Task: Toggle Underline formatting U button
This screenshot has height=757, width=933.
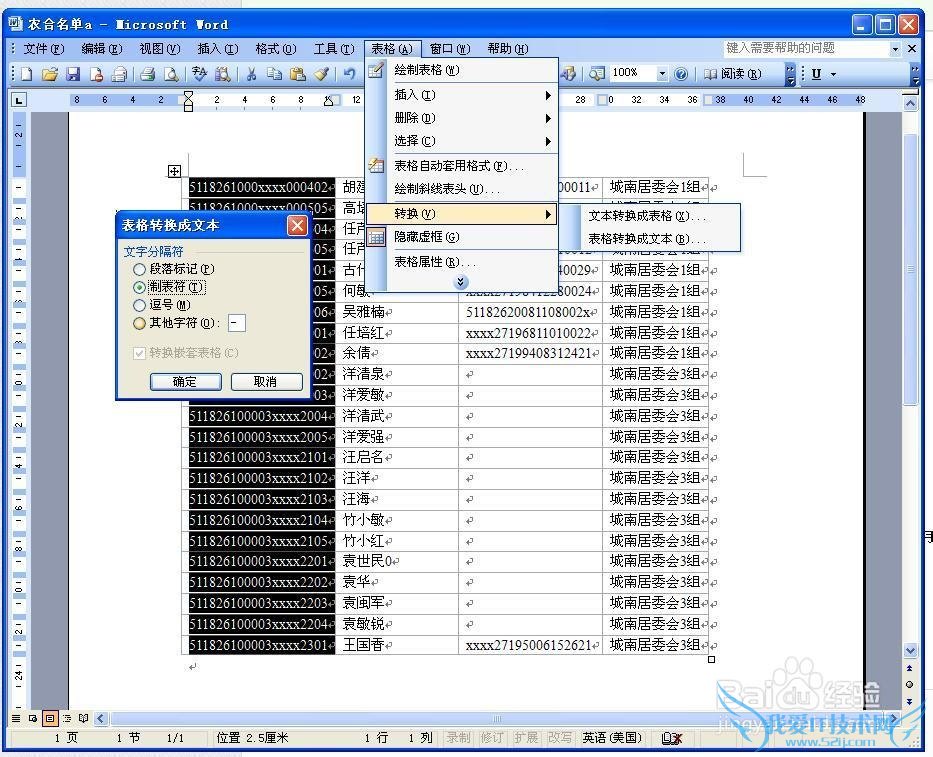Action: [816, 74]
